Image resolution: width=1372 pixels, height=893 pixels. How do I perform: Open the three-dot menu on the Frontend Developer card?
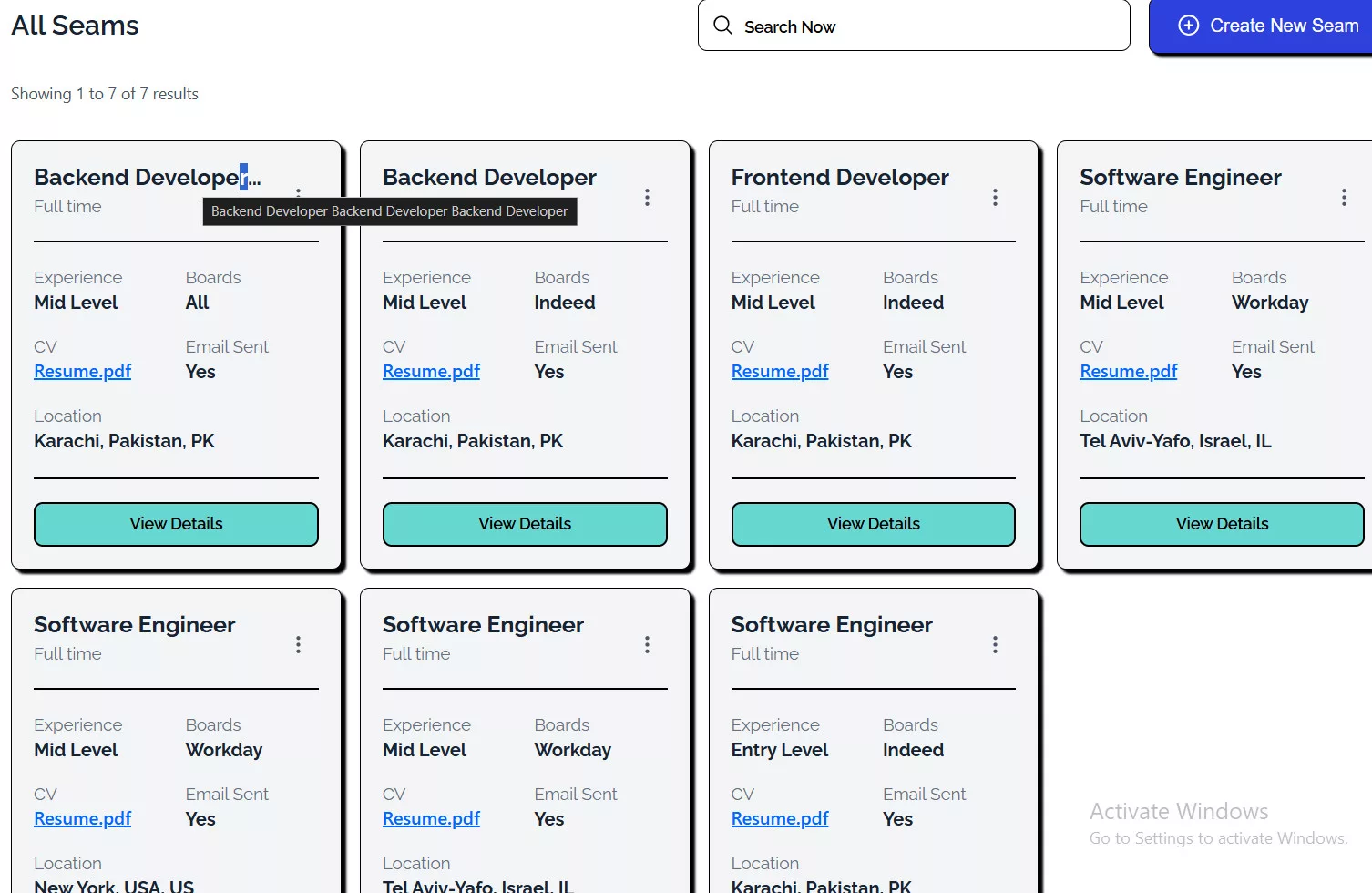[995, 198]
